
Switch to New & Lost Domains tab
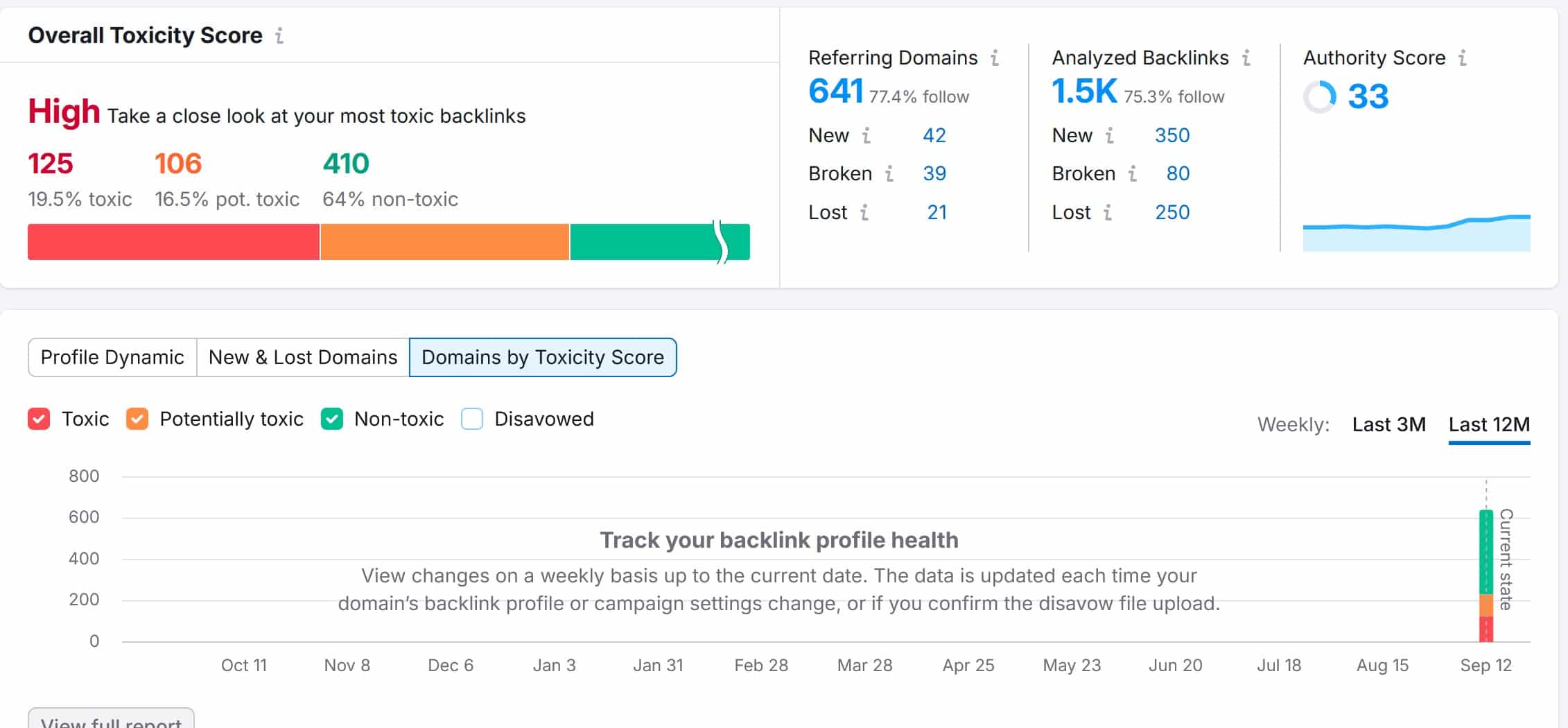(x=303, y=357)
